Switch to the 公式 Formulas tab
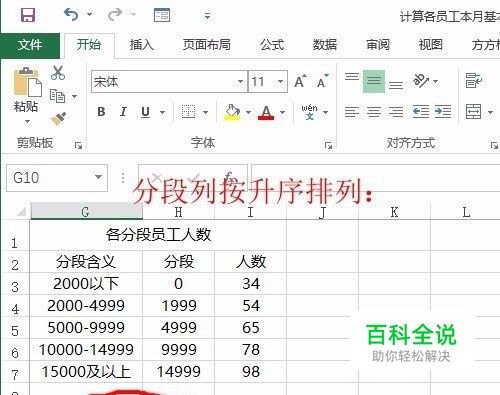Viewport: 500px width, 395px height. (272, 45)
